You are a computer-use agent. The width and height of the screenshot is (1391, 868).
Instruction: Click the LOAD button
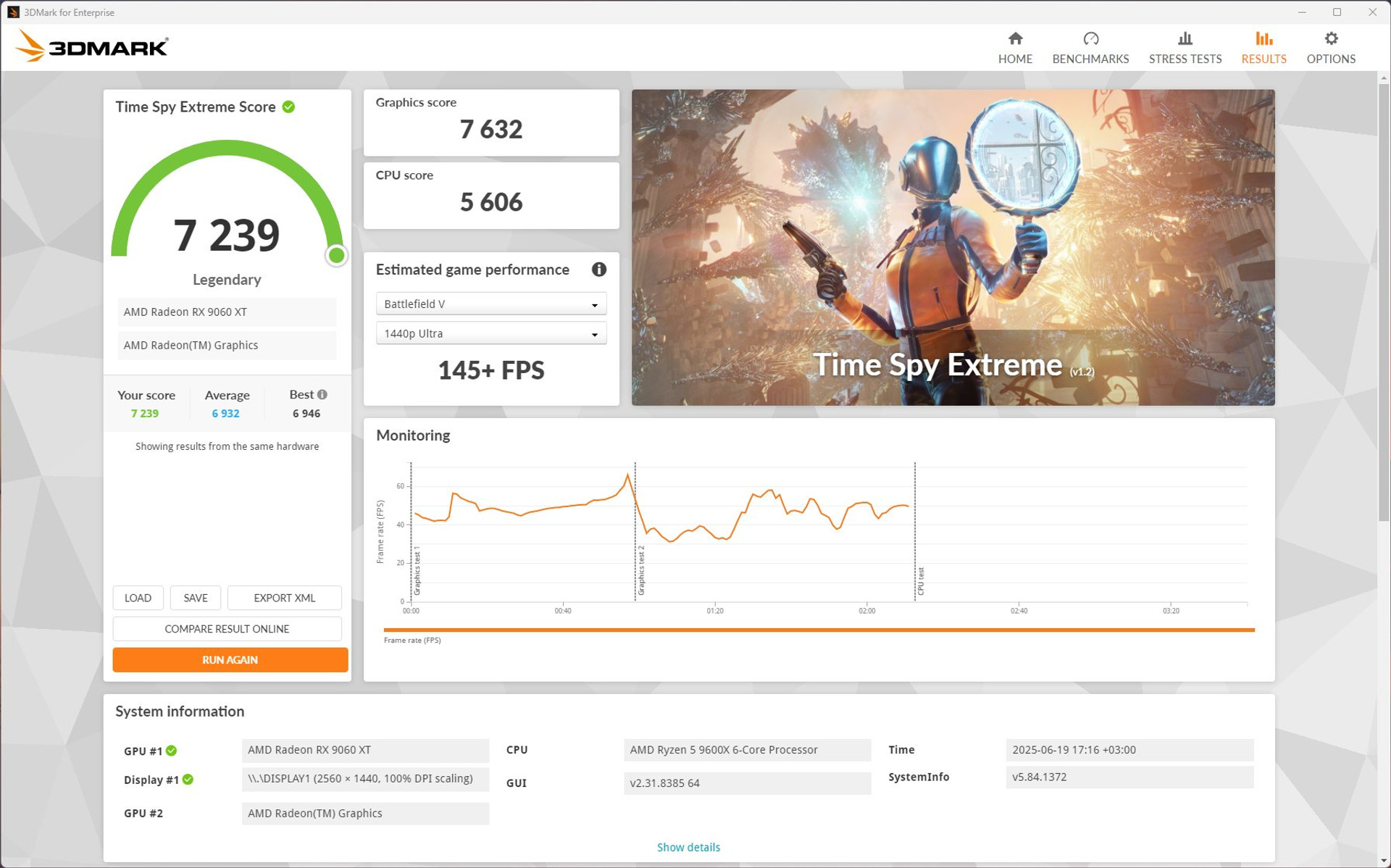pos(138,598)
